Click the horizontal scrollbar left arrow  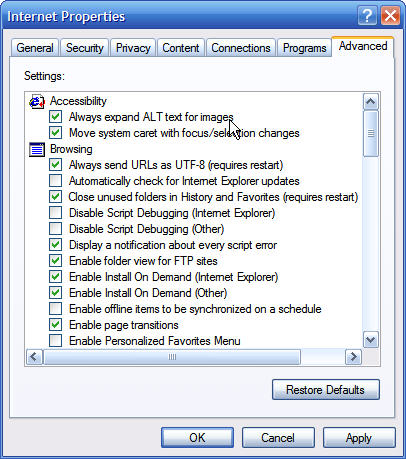[x=34, y=357]
